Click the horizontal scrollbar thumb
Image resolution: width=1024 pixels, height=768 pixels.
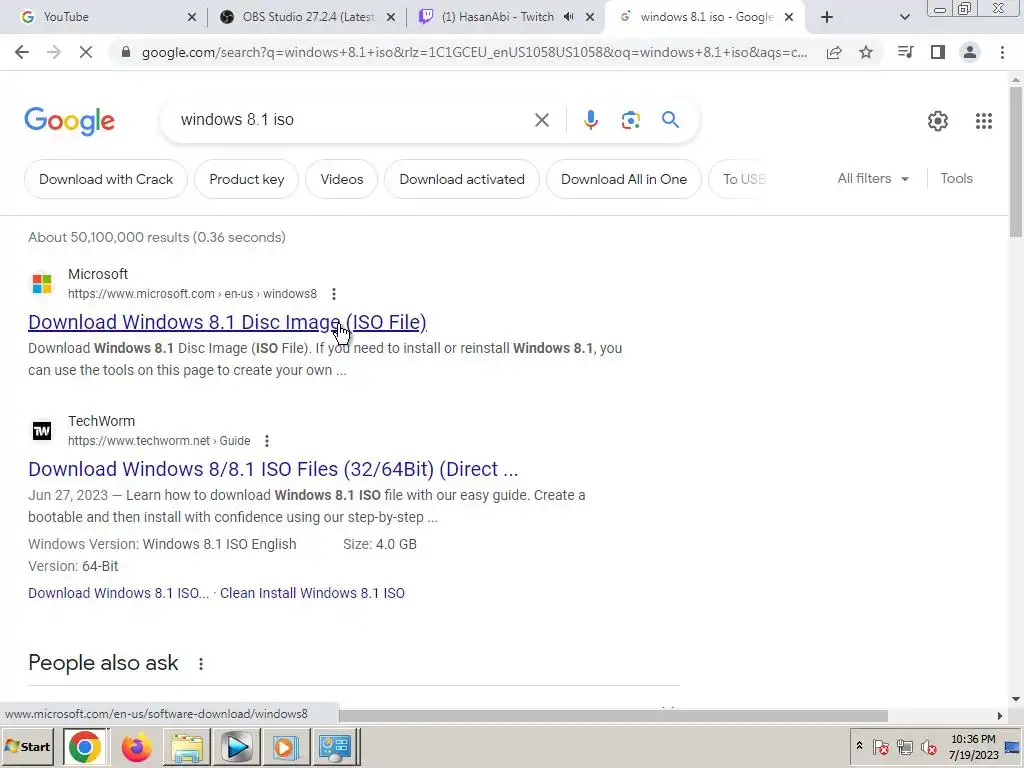pos(613,716)
